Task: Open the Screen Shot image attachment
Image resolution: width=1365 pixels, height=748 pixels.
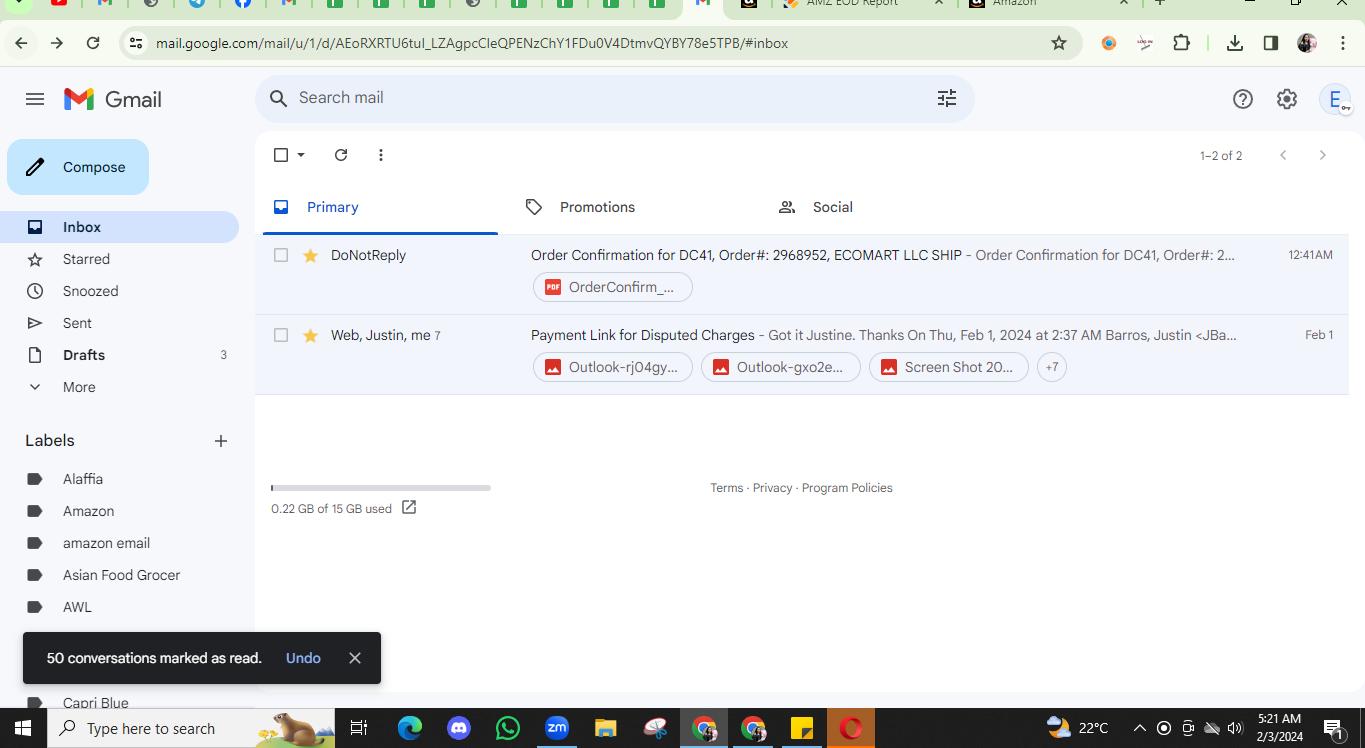Action: 949,367
